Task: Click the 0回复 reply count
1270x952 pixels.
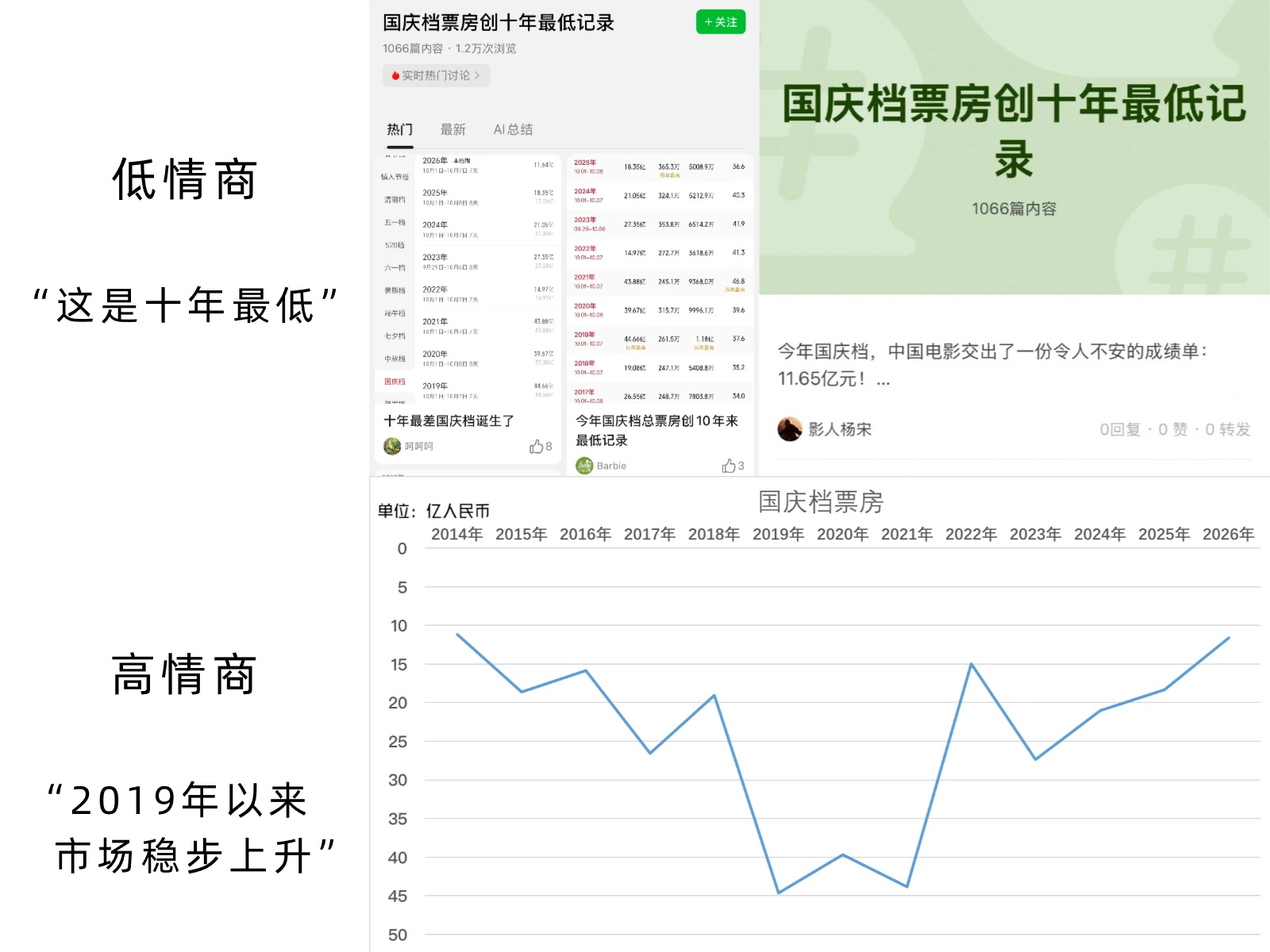Action: click(1120, 429)
